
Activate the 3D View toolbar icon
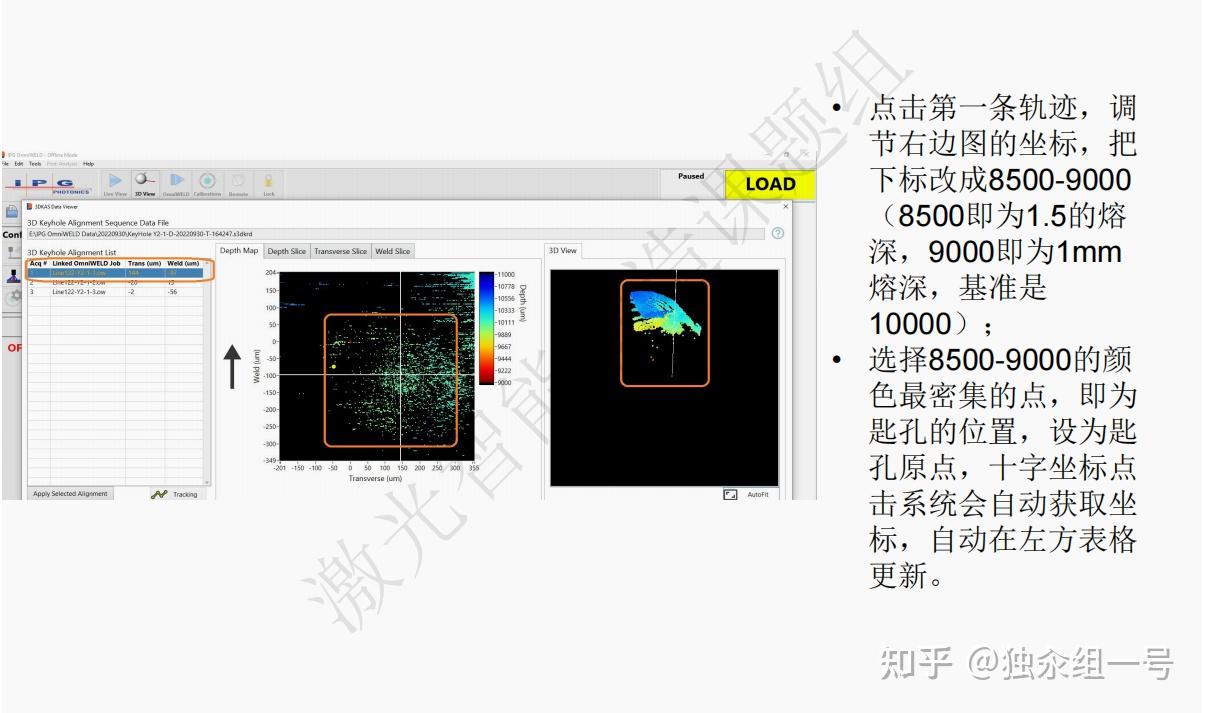click(145, 182)
